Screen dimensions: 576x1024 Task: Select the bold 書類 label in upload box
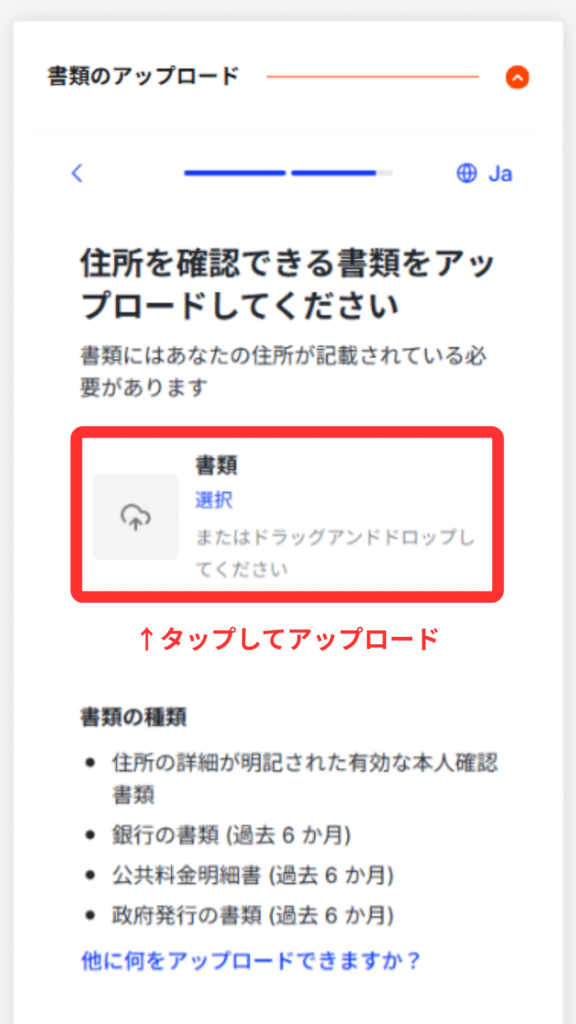(x=216, y=466)
